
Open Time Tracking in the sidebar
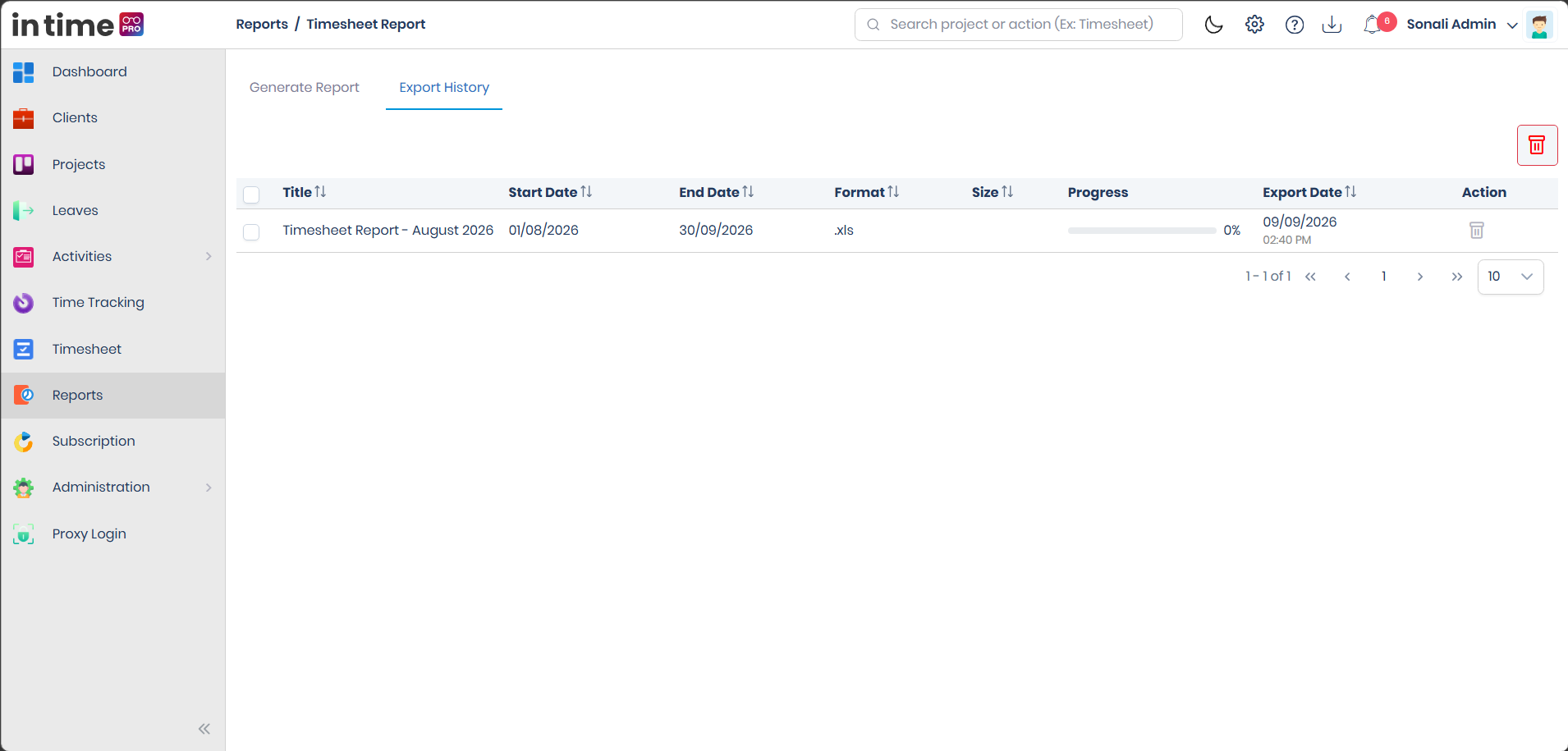113,303
